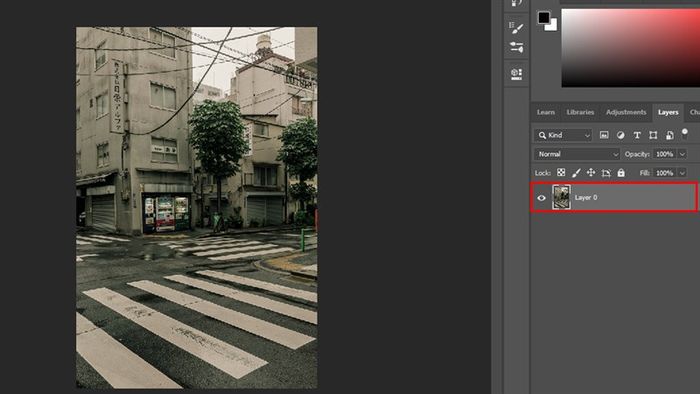Screen dimensions: 700x394
Task: Switch to the Adjustments tab
Action: (626, 112)
